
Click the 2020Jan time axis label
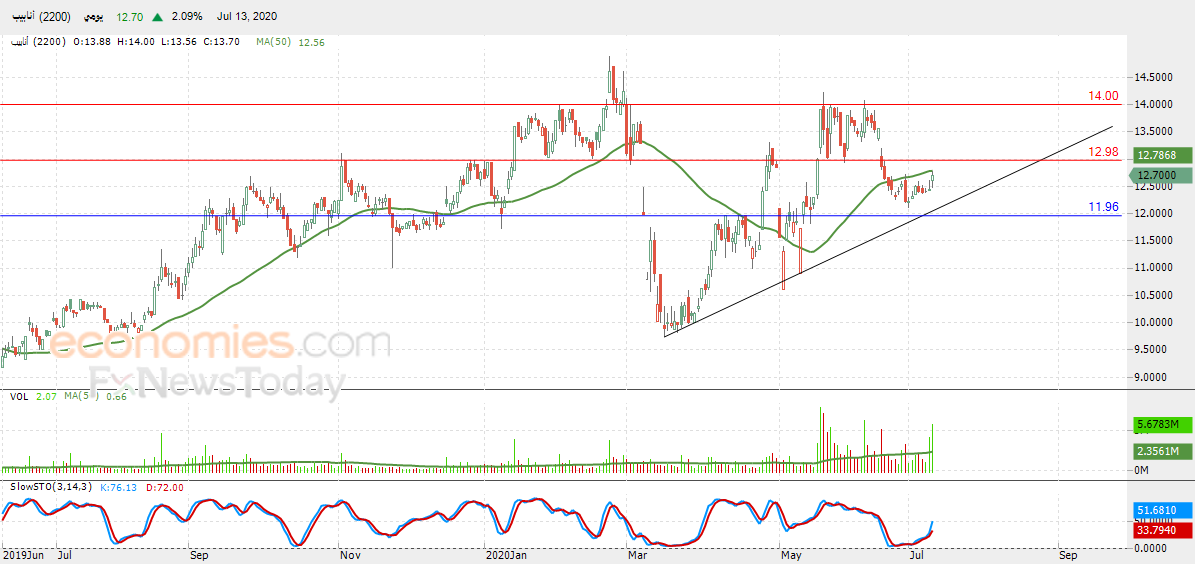(508, 556)
